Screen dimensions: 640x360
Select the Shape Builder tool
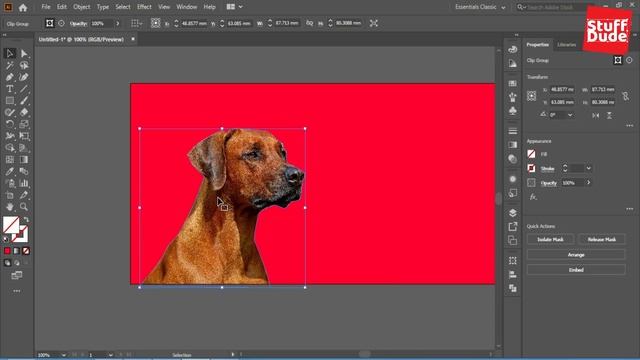[10, 148]
